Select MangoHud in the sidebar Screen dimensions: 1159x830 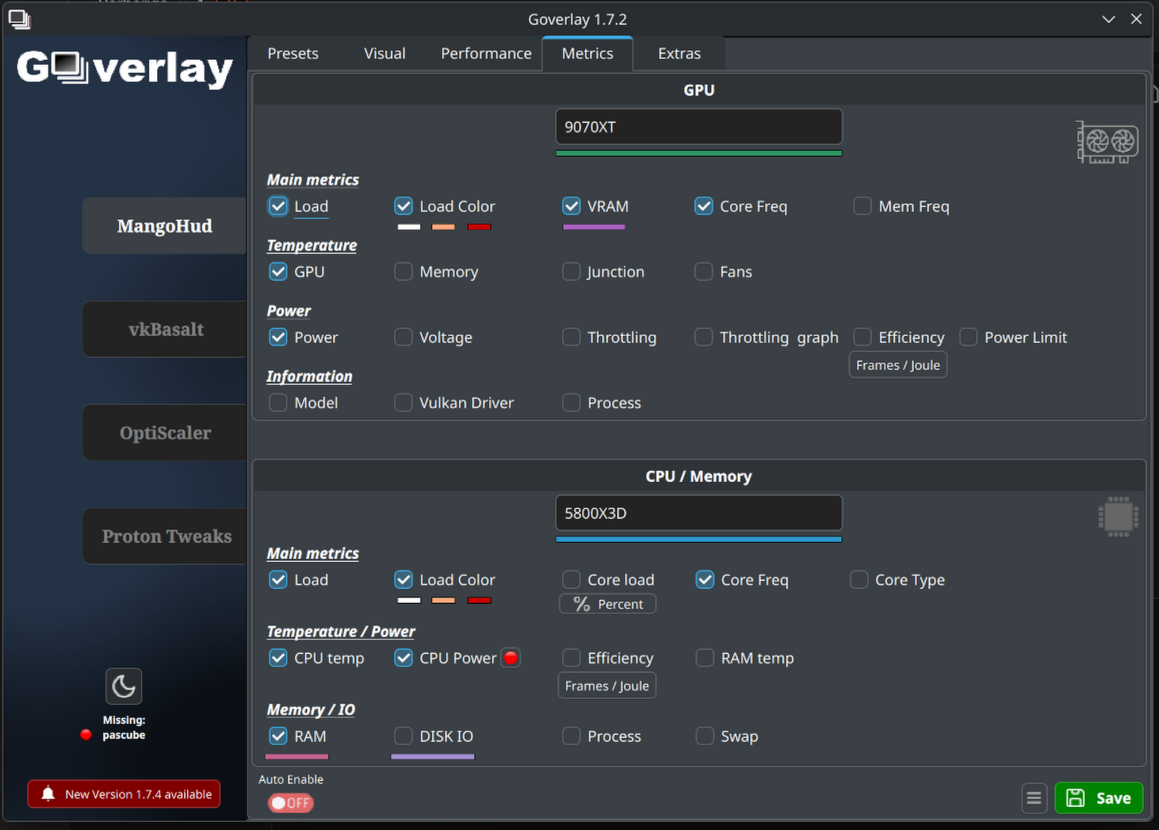coord(164,225)
